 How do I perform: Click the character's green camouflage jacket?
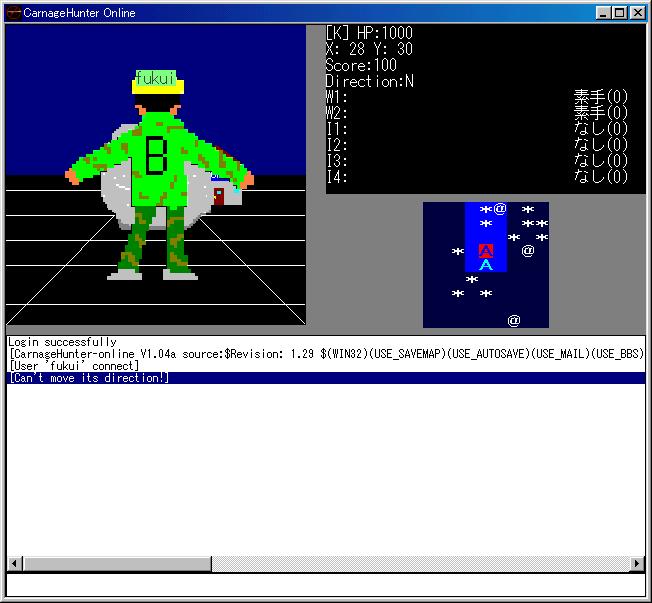158,162
